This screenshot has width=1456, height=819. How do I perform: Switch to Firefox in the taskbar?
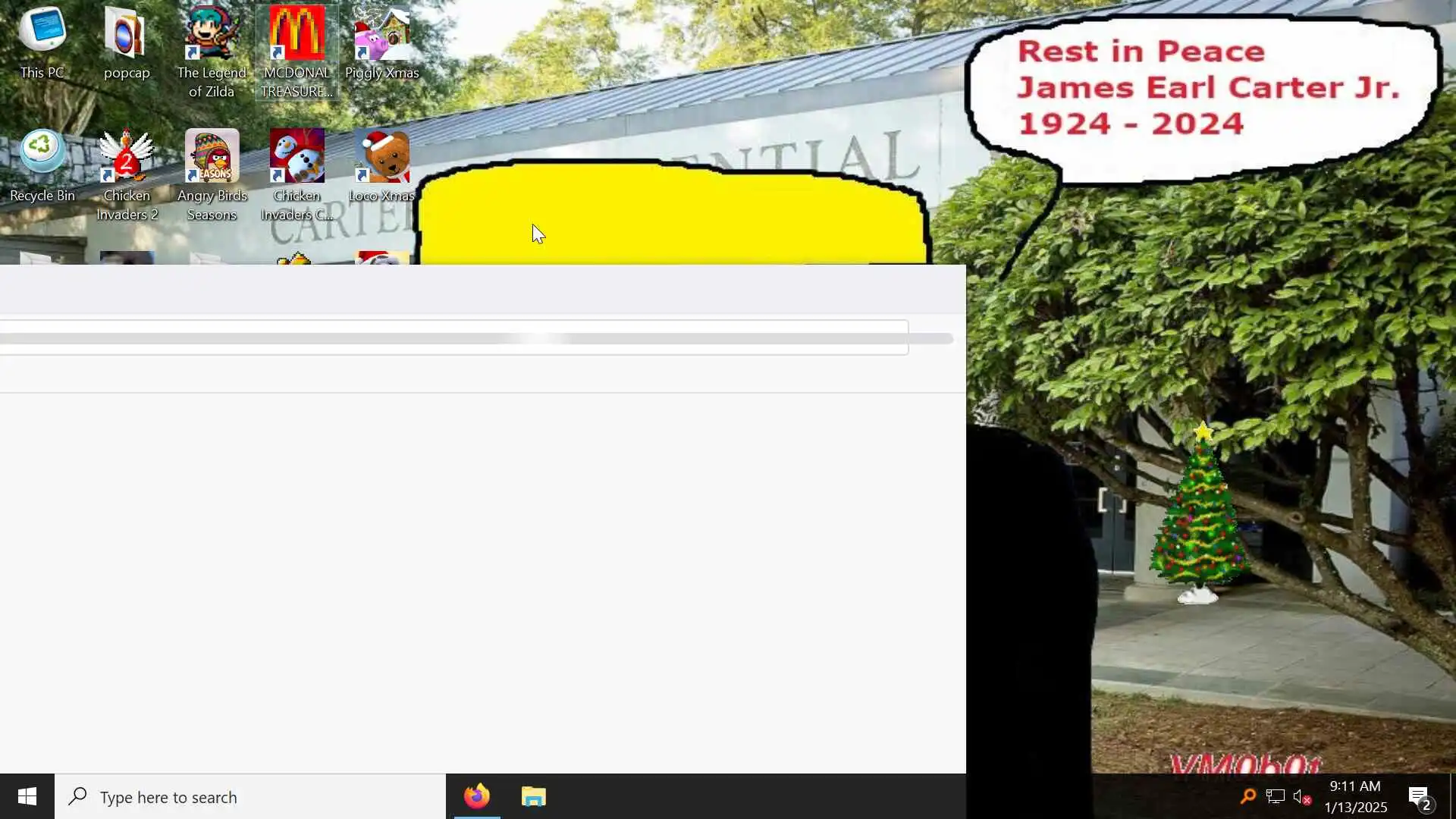pos(477,796)
